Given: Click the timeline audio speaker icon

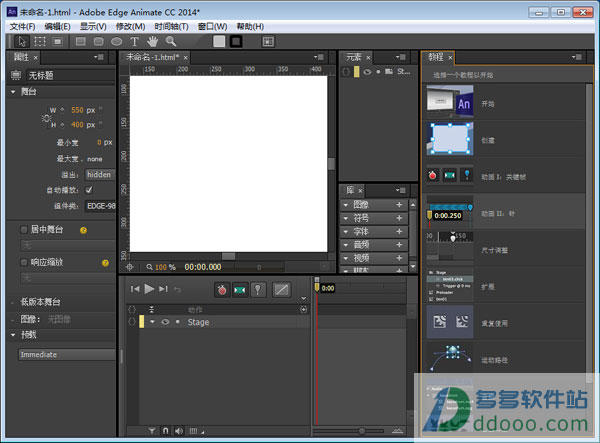Looking at the screenshot, I should click(179, 431).
